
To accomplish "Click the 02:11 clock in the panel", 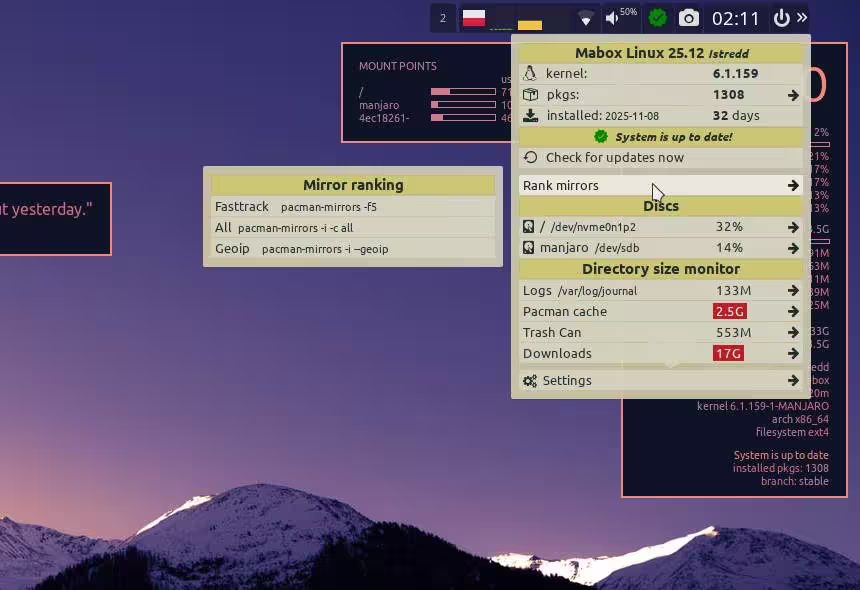I will coord(735,18).
